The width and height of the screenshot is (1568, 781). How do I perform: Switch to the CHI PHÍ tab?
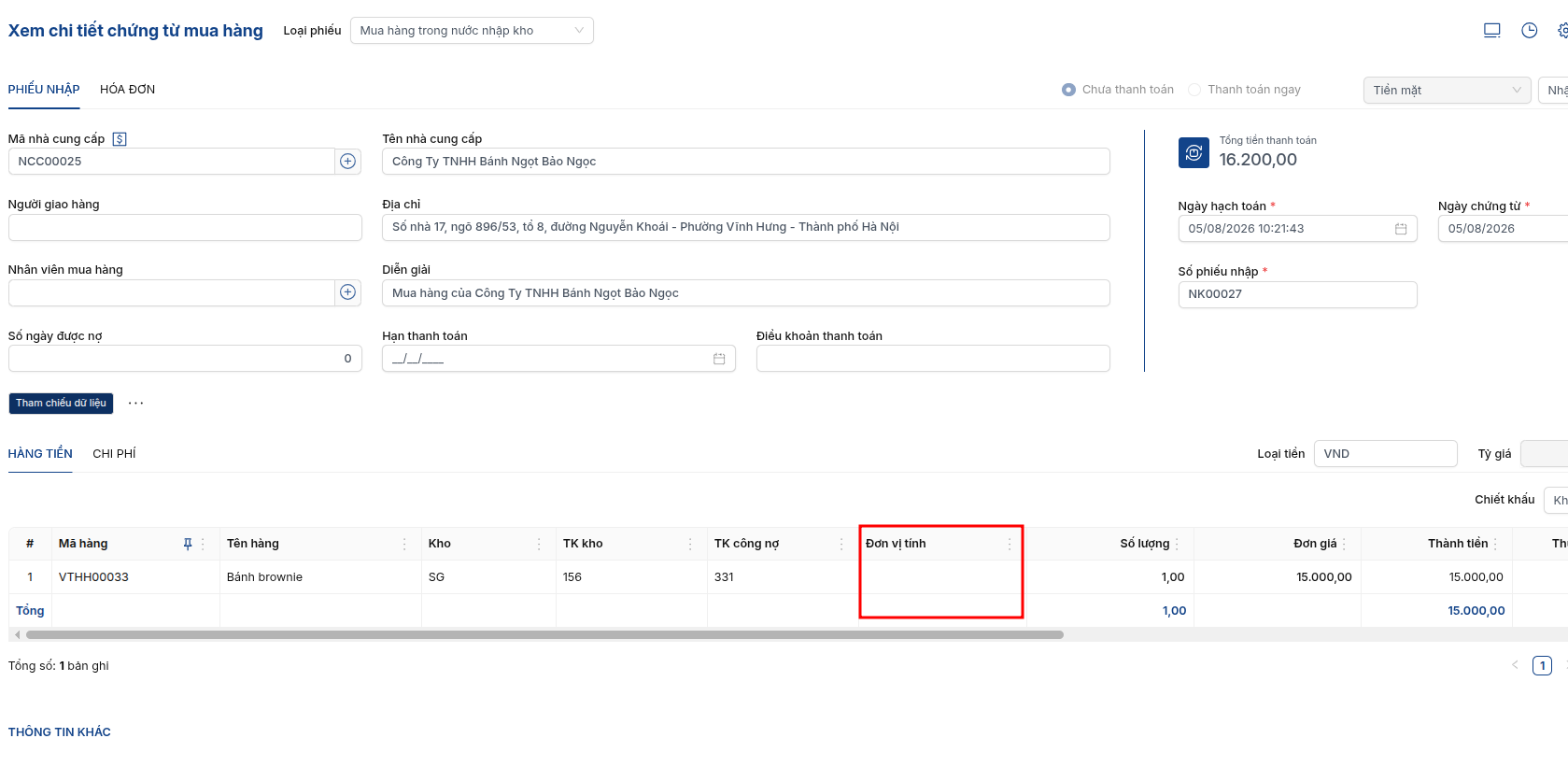click(114, 454)
